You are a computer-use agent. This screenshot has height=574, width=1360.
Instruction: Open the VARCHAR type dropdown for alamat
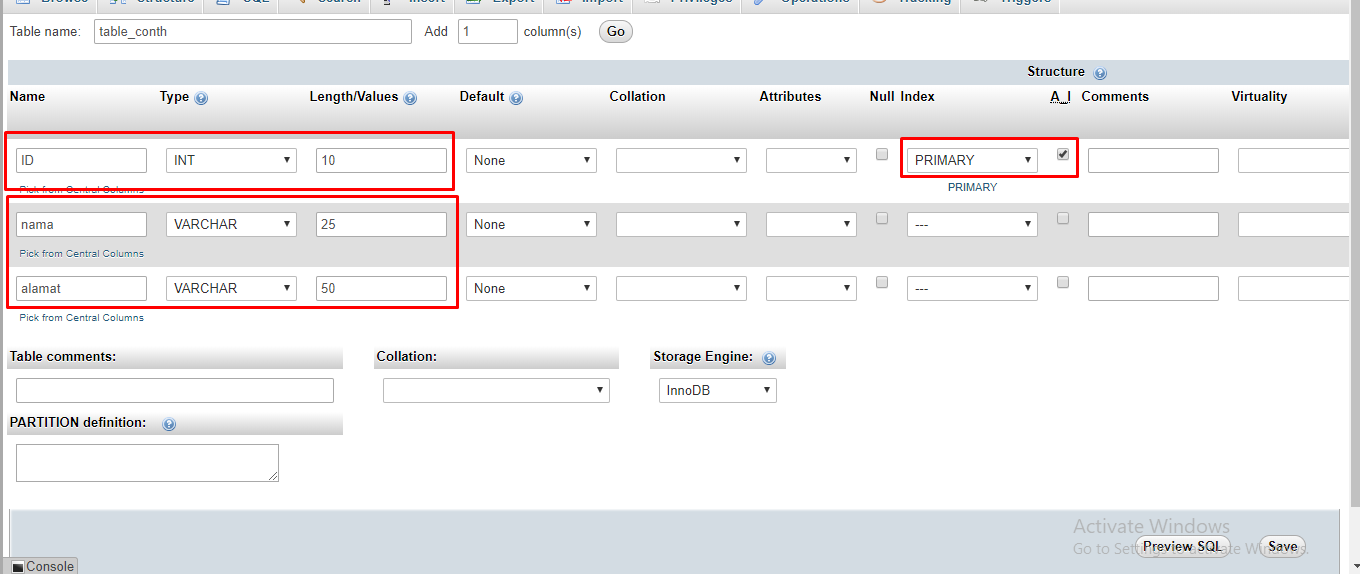[x=231, y=288]
